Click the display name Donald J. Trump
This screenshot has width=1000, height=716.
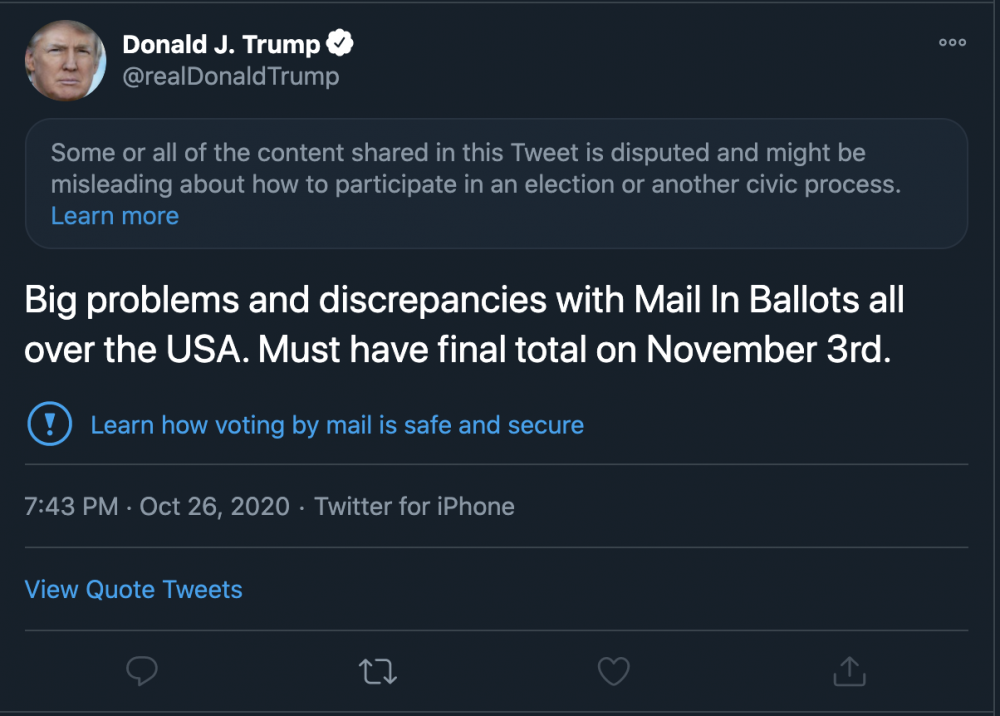221,44
